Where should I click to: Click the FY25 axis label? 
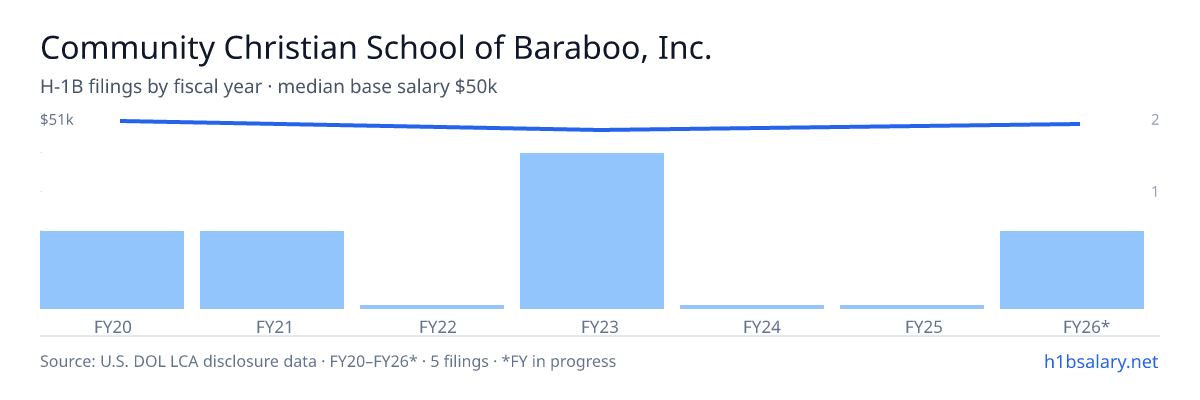point(912,326)
